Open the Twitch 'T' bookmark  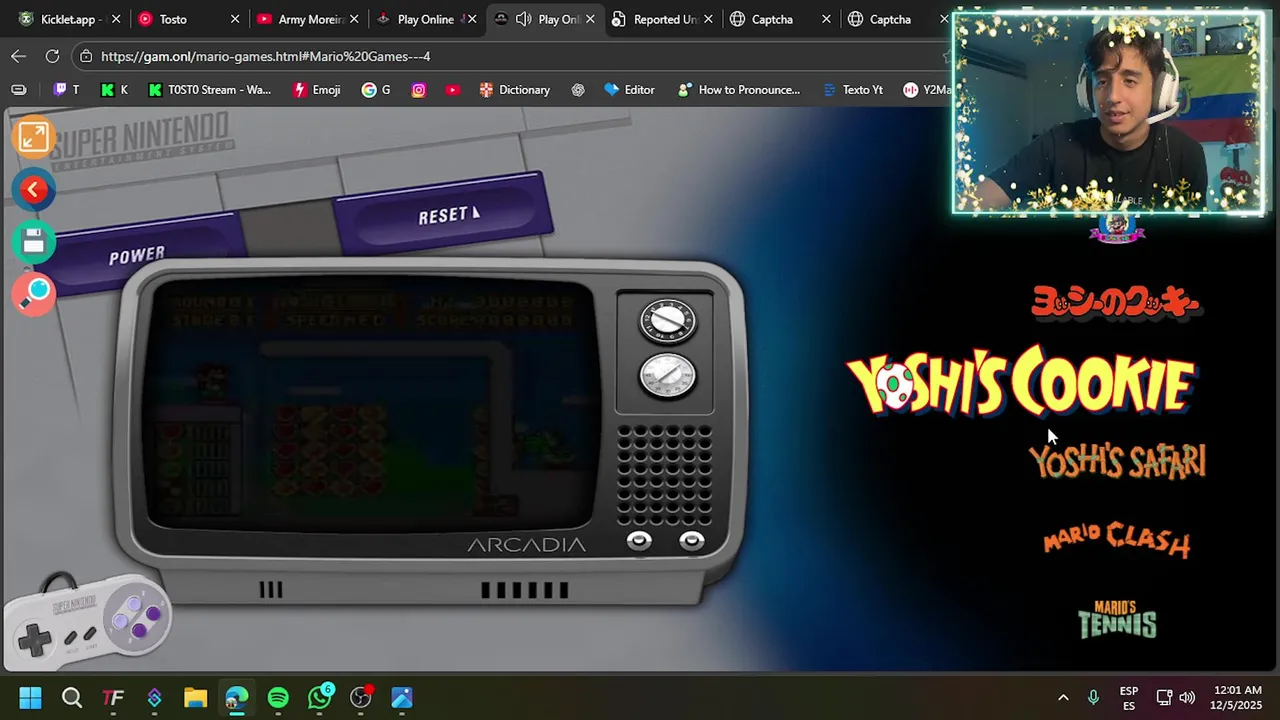pyautogui.click(x=65, y=90)
